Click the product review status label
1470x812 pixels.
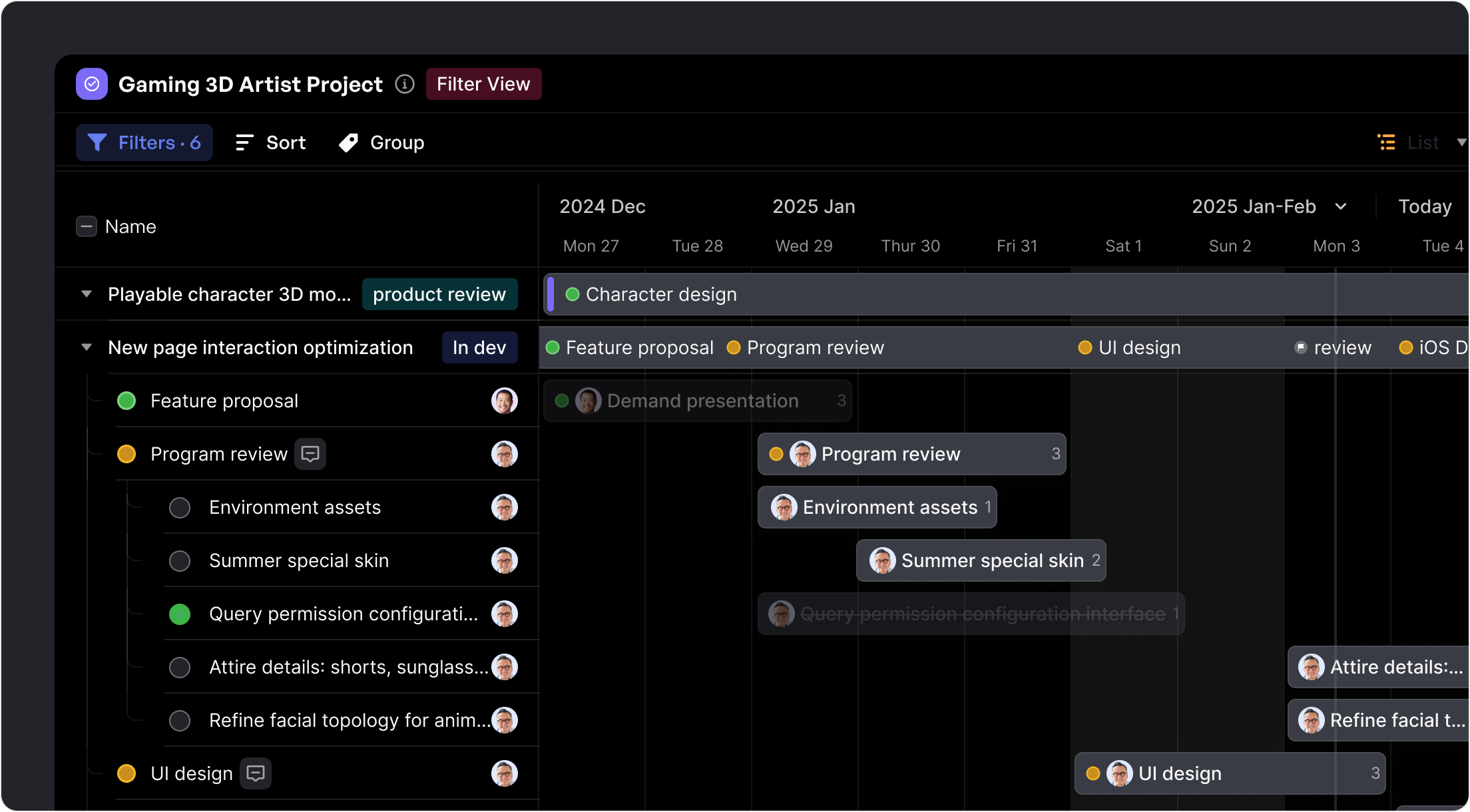439,294
